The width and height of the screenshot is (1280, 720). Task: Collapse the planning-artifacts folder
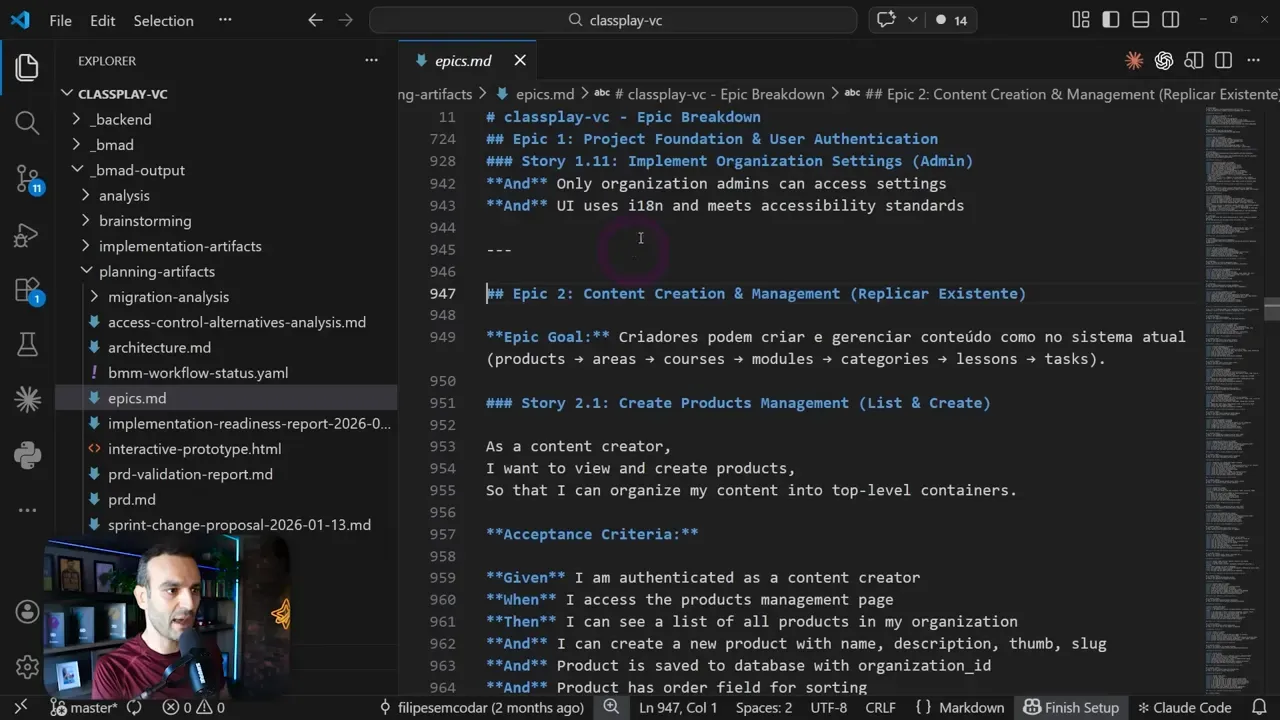pos(89,271)
